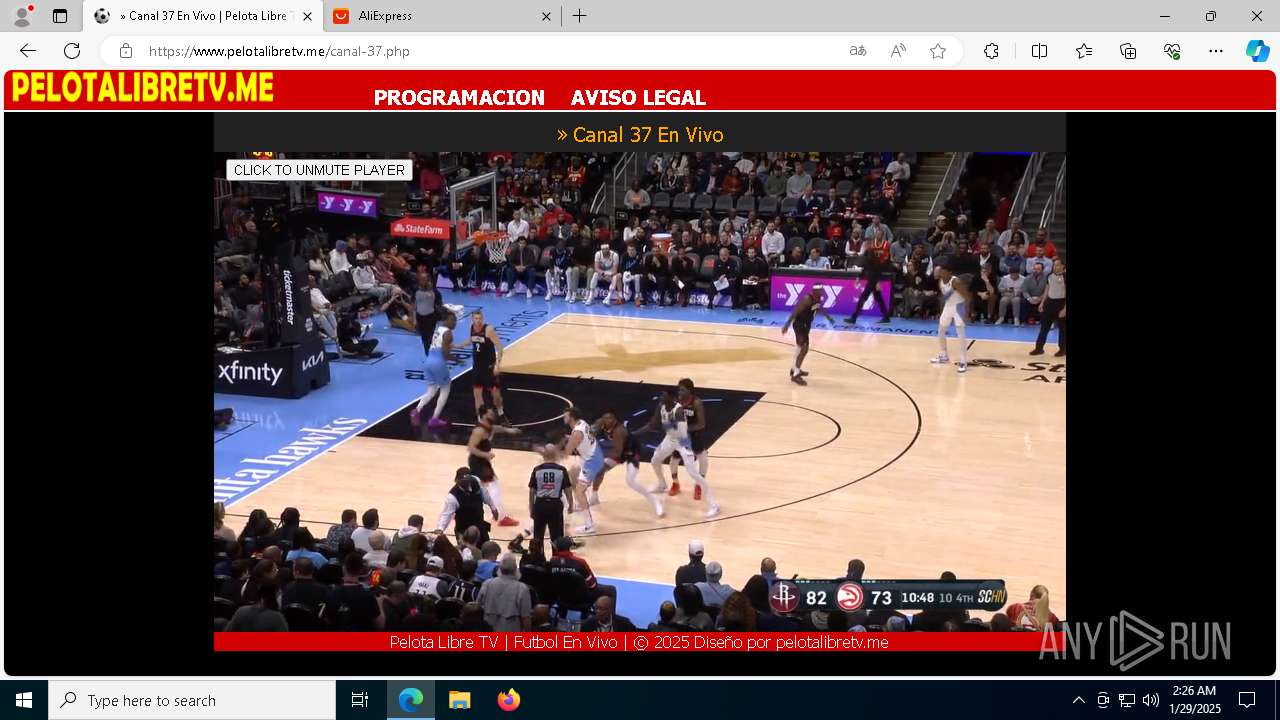Close the Canal 37 En Vivo tab

click(307, 16)
